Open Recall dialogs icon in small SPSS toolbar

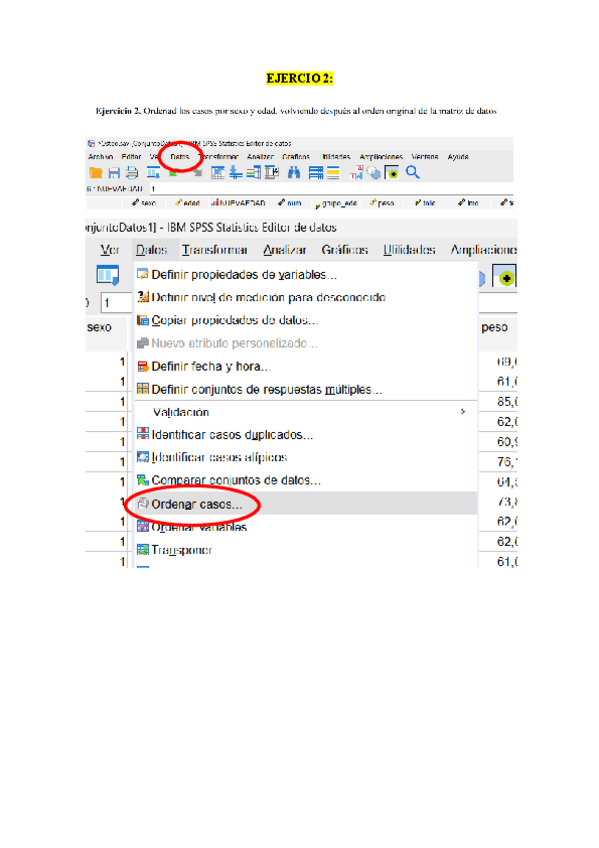[x=154, y=173]
